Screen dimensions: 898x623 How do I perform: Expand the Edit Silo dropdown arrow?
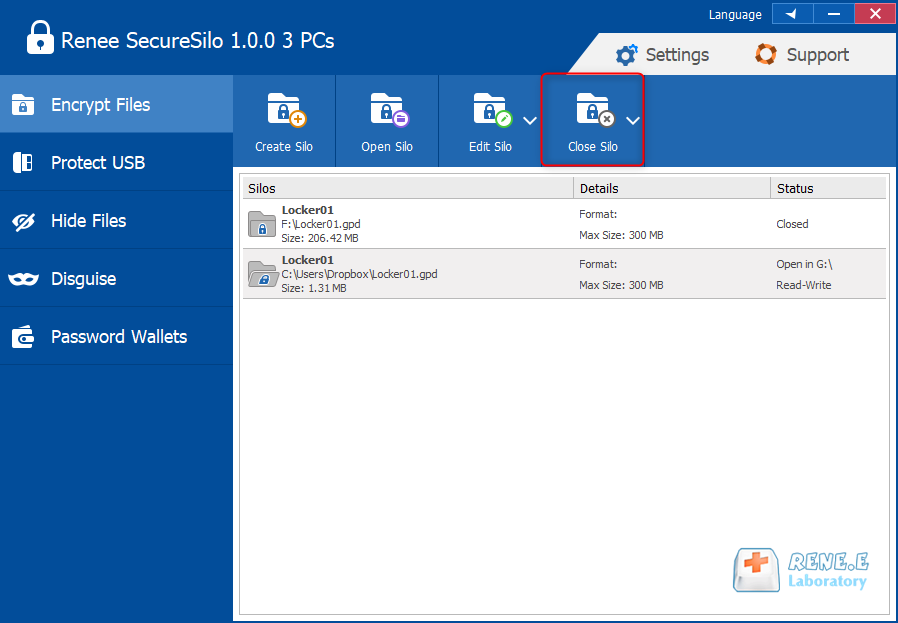tap(530, 120)
